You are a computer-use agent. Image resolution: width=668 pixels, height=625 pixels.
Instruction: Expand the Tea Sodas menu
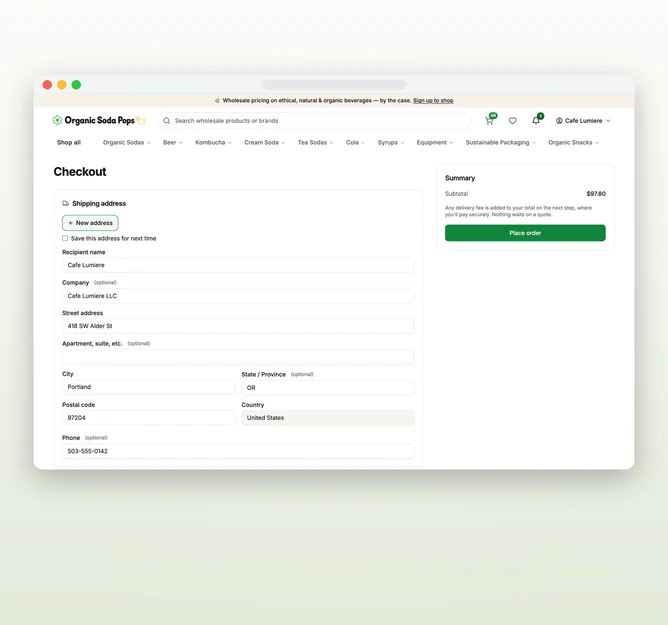pos(315,143)
